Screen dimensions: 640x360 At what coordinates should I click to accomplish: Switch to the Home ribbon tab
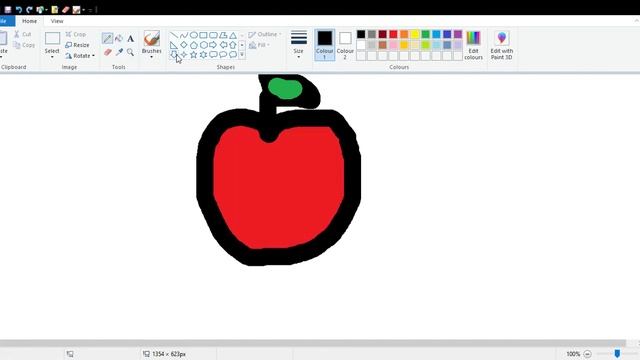point(29,21)
